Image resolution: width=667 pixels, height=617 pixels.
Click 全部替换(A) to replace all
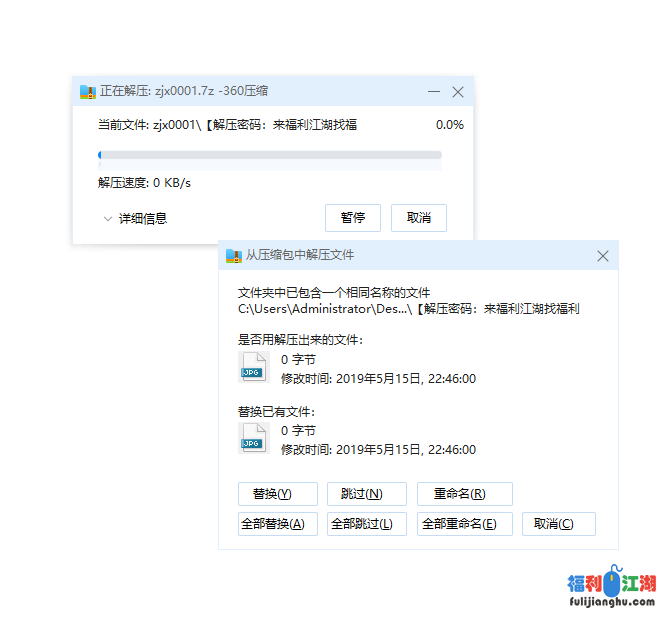coord(277,524)
